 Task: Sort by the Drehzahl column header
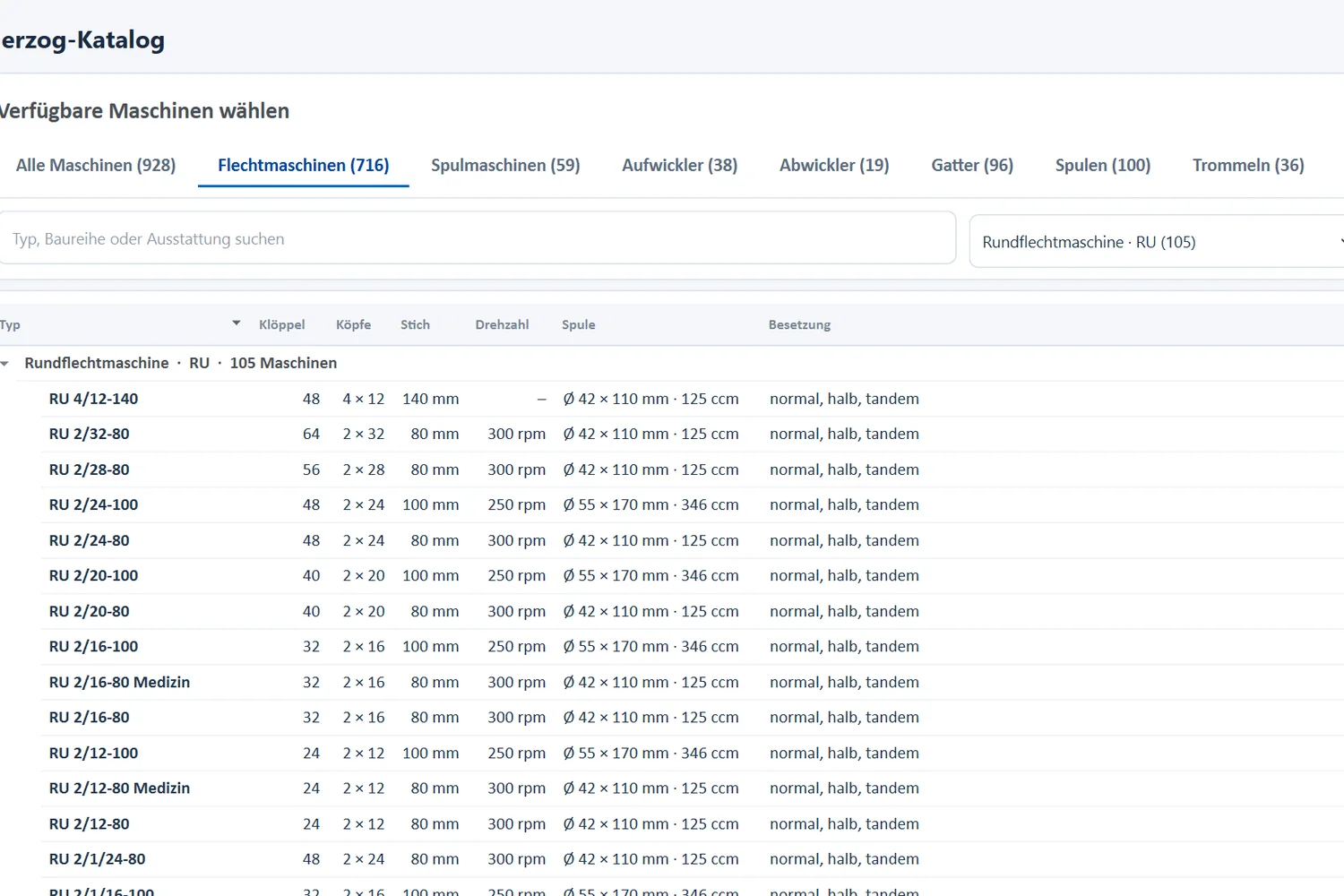502,324
